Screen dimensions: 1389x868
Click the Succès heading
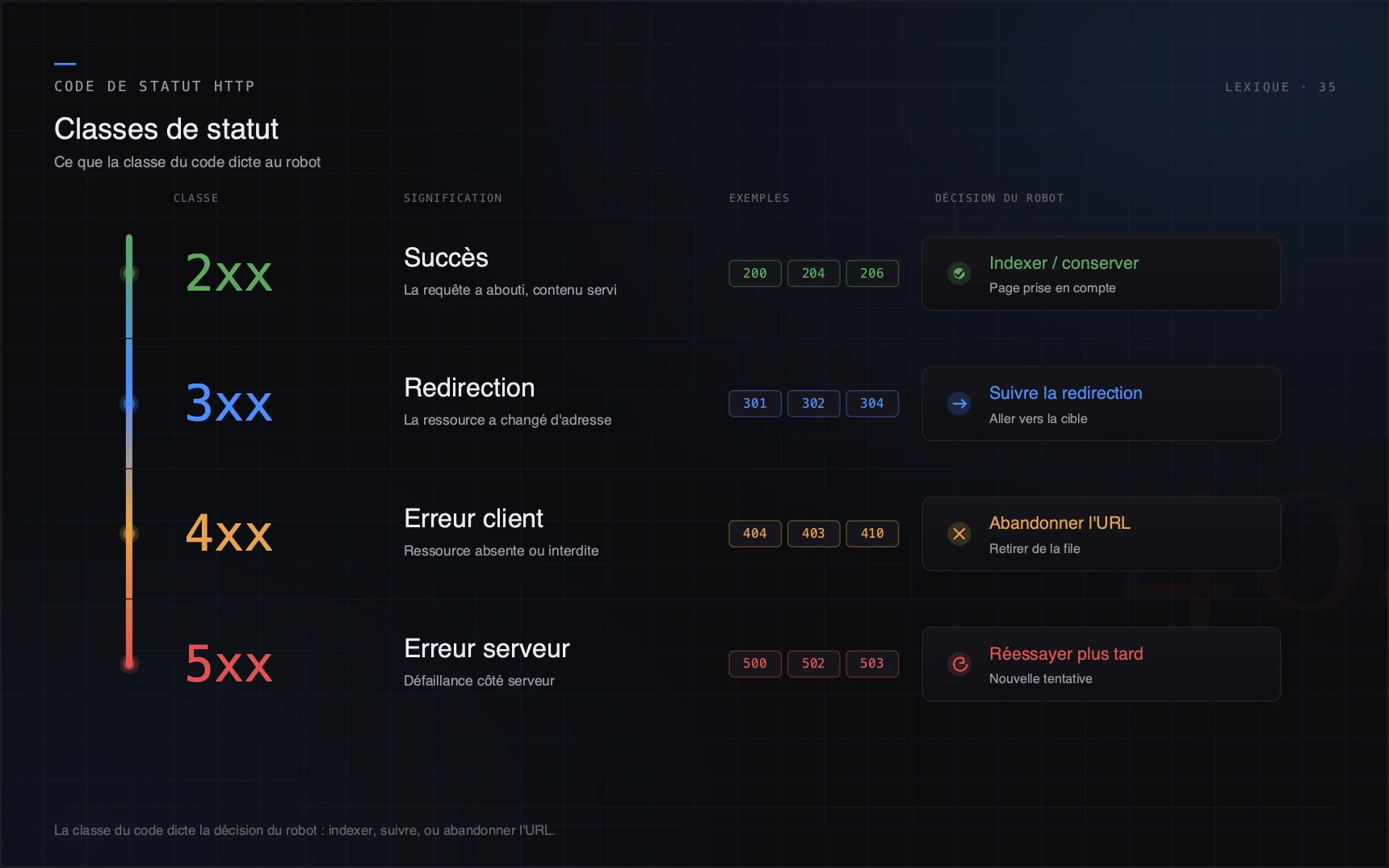point(446,258)
